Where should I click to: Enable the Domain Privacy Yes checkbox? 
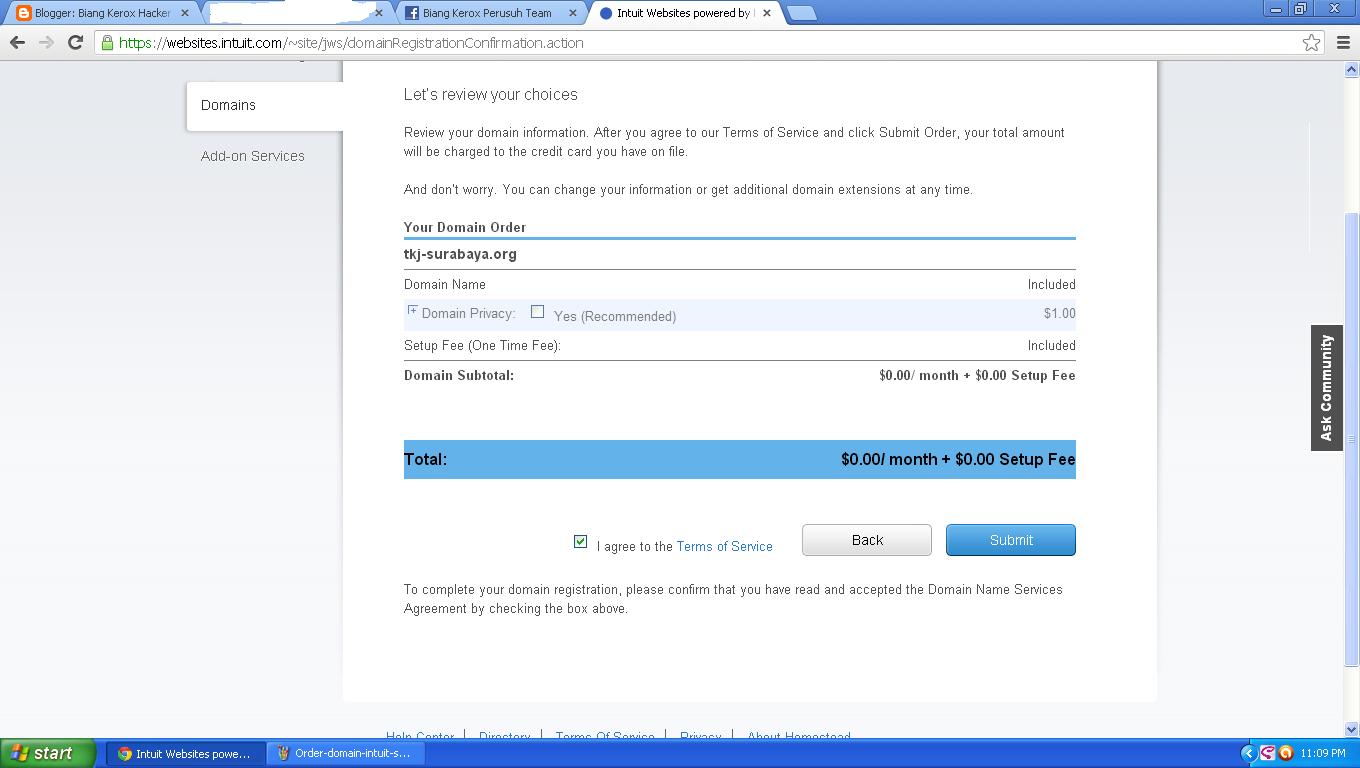tap(537, 312)
